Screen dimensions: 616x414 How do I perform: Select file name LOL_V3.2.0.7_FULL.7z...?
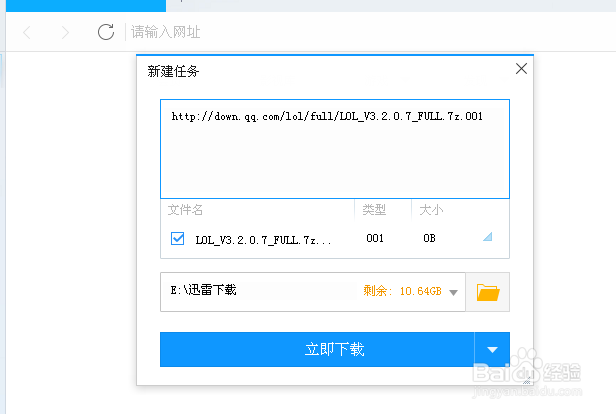[x=263, y=240]
